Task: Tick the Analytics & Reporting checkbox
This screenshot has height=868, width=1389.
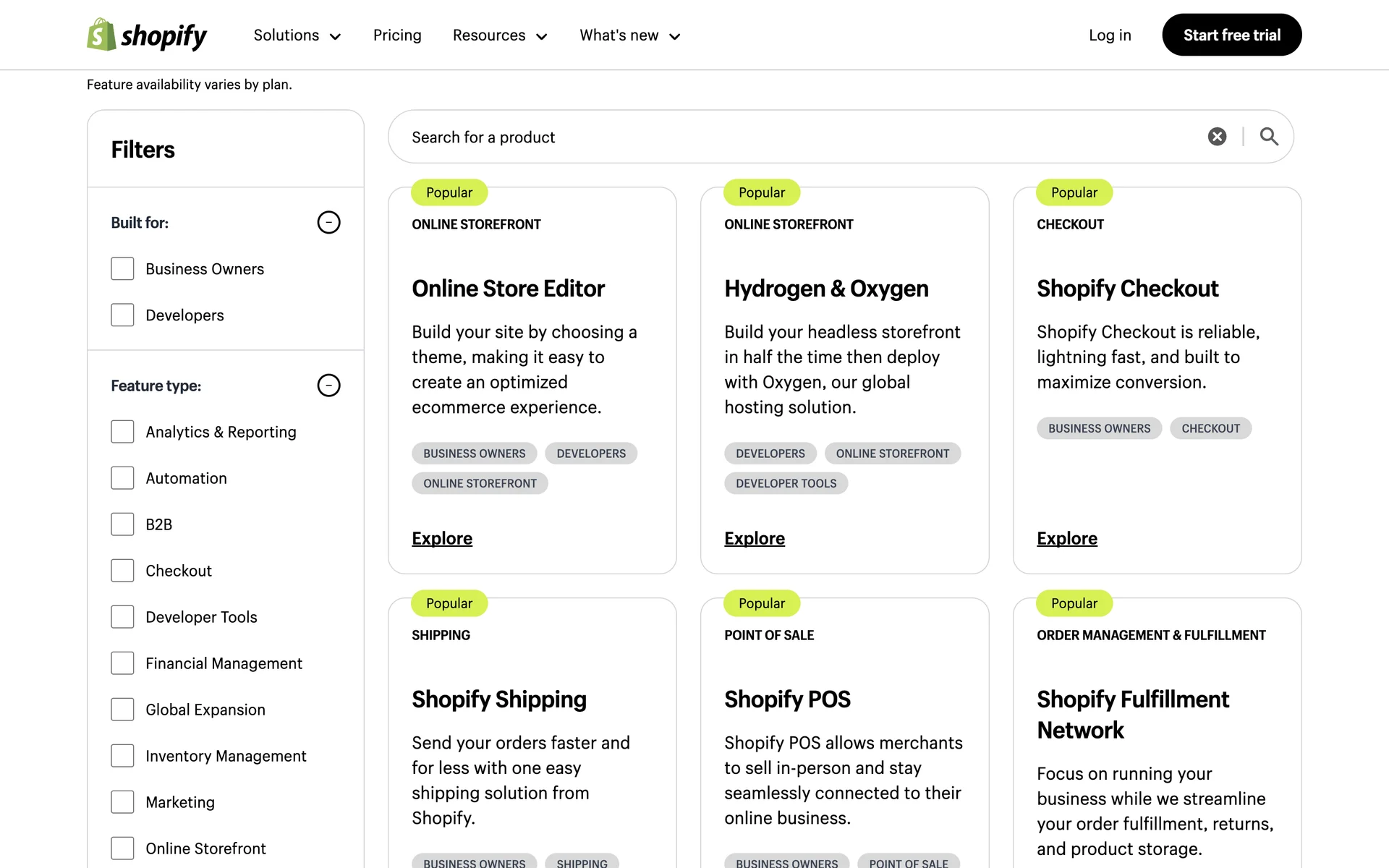Action: [x=122, y=432]
